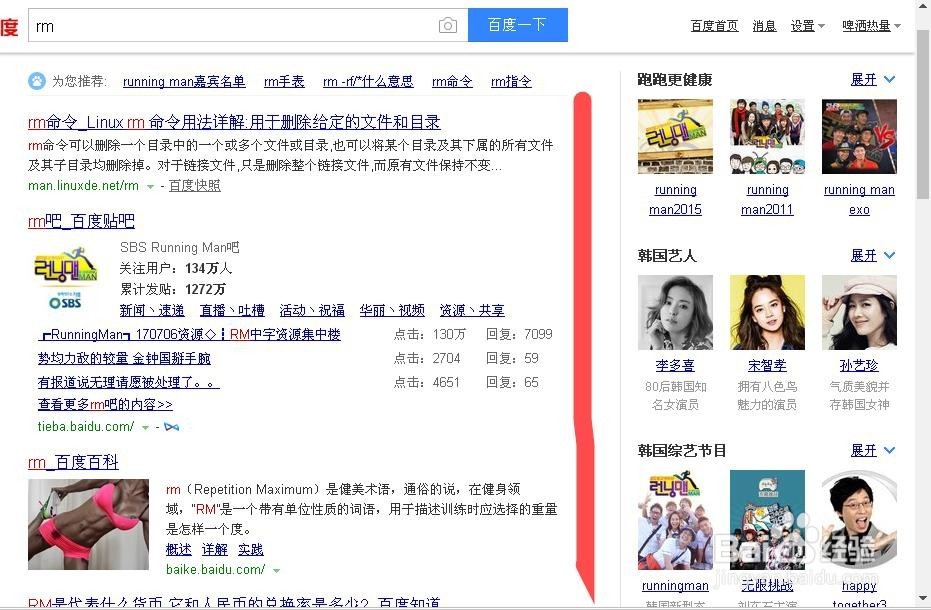Click the 百度一下 search button
Viewport: 931px width, 610px height.
click(x=518, y=25)
